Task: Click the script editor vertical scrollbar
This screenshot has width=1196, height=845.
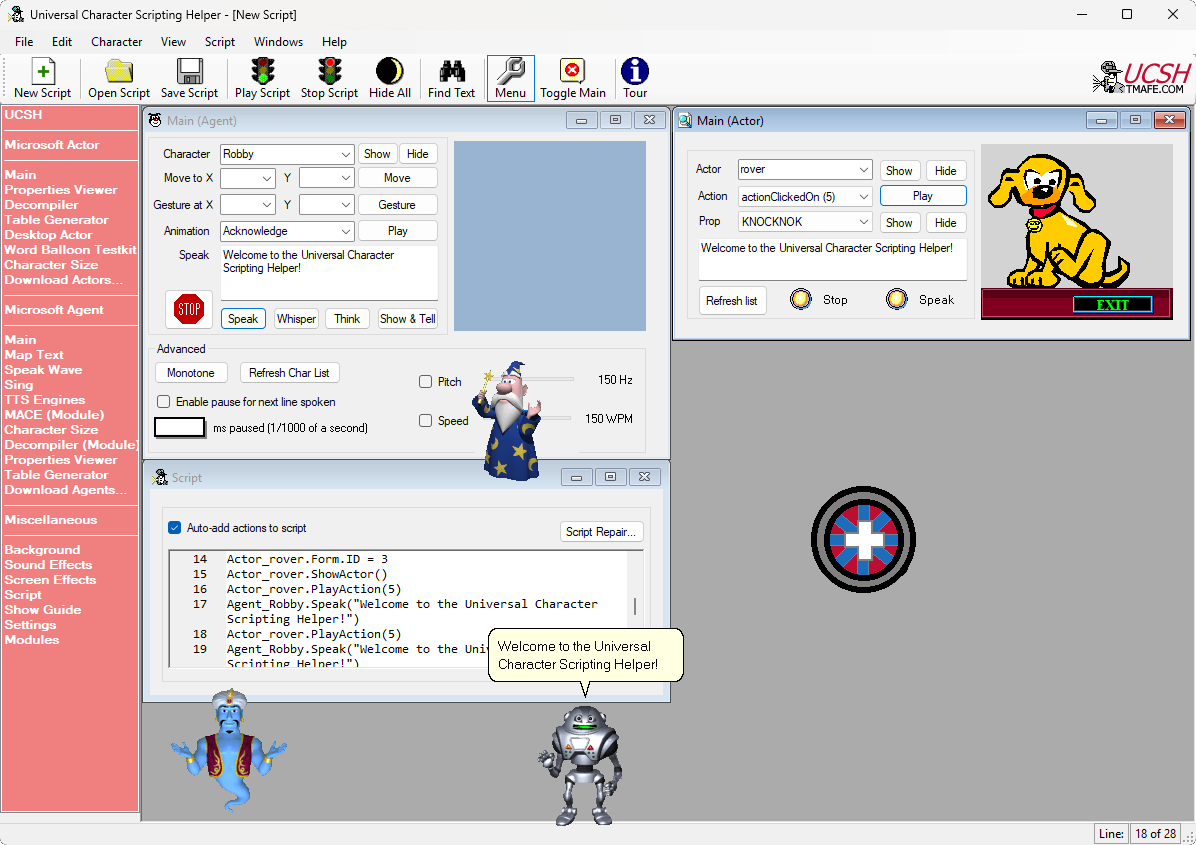Action: tap(635, 607)
